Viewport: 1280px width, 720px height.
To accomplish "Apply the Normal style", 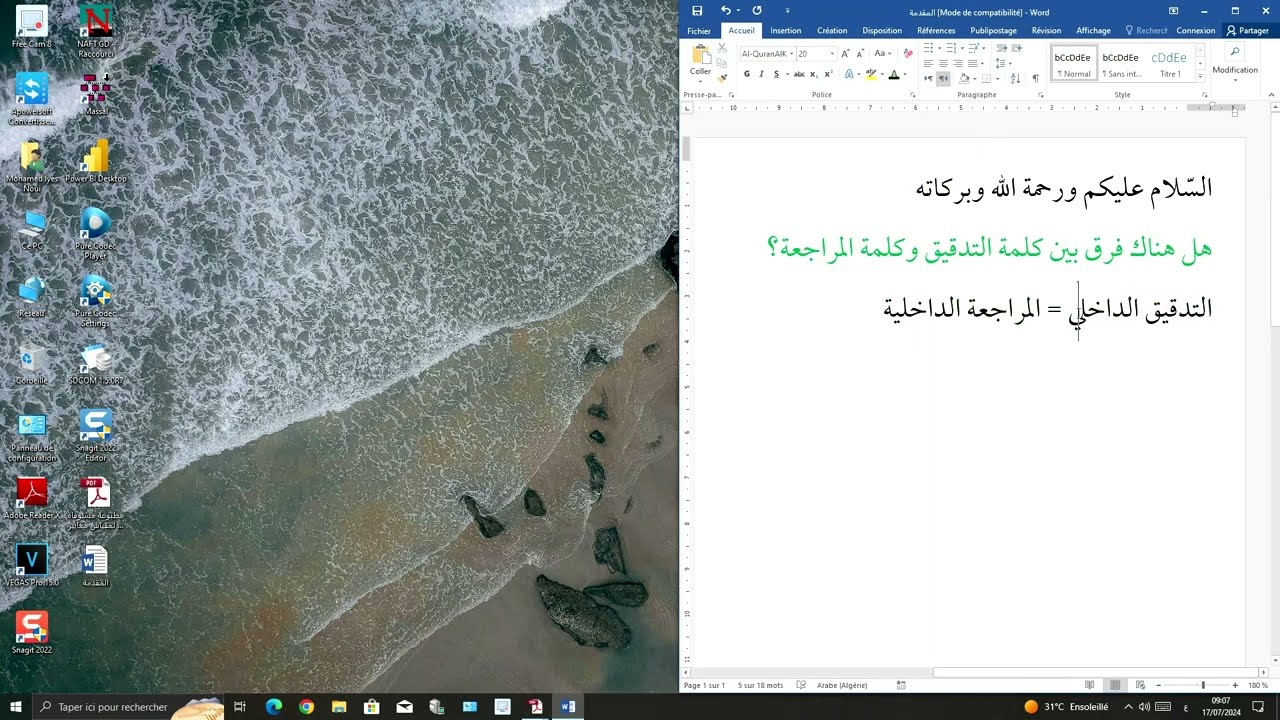I will pyautogui.click(x=1073, y=63).
